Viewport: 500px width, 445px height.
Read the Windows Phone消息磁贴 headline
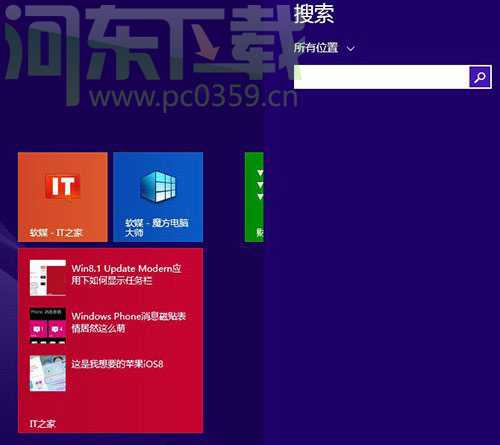pyautogui.click(x=128, y=322)
